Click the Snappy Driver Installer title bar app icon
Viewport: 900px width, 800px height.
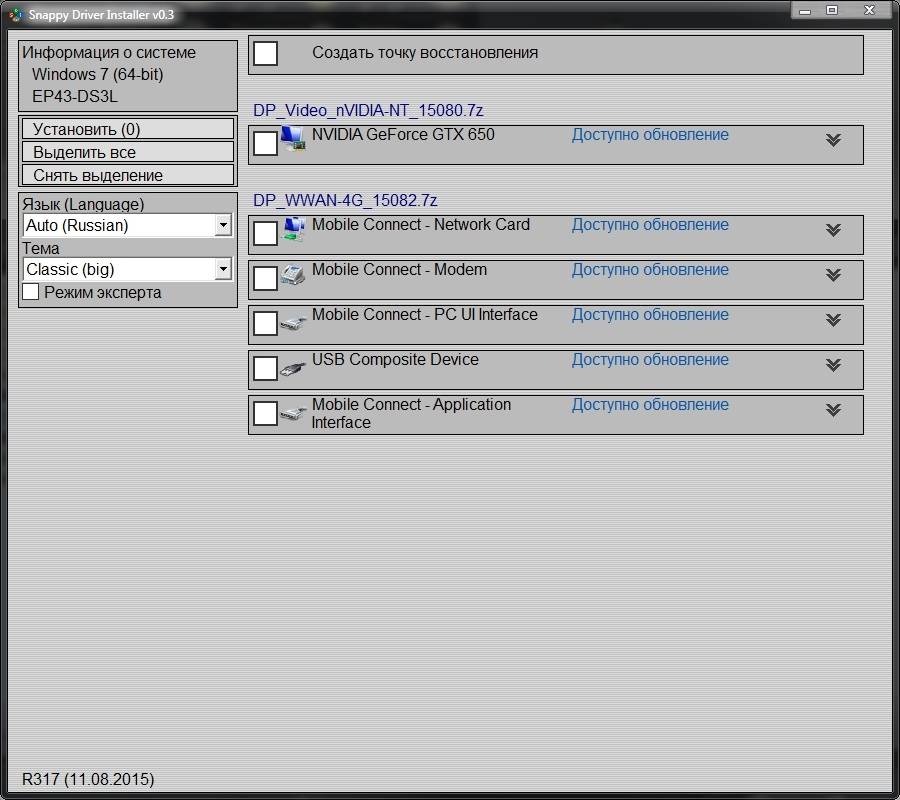point(16,14)
